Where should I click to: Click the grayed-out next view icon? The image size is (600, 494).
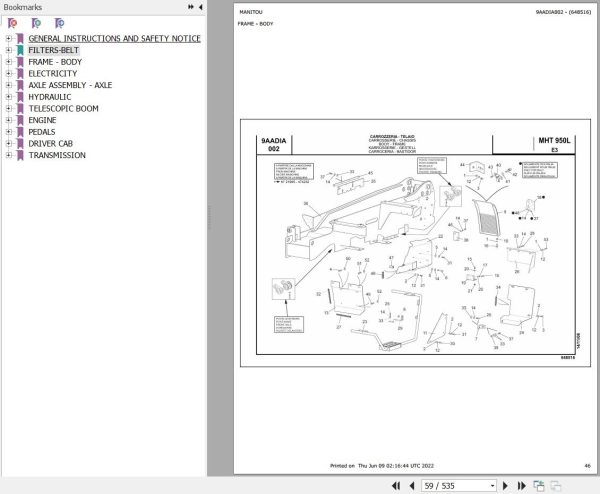point(555,486)
